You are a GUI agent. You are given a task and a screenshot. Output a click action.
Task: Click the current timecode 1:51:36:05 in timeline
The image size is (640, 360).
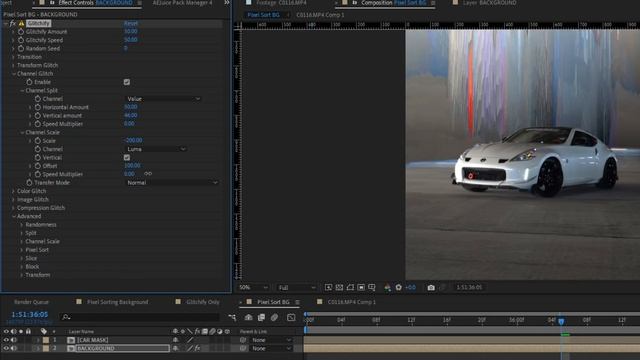[x=29, y=314]
